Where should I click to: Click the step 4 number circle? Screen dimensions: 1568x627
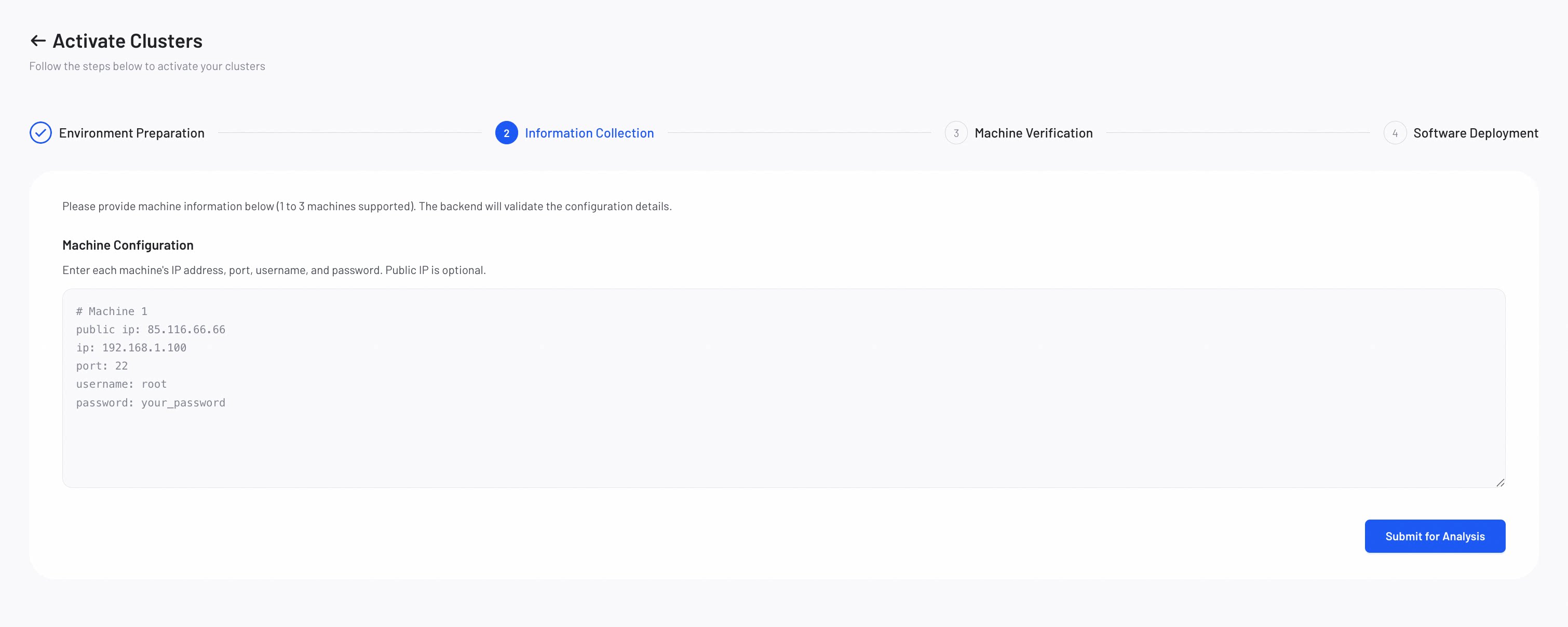click(1395, 133)
